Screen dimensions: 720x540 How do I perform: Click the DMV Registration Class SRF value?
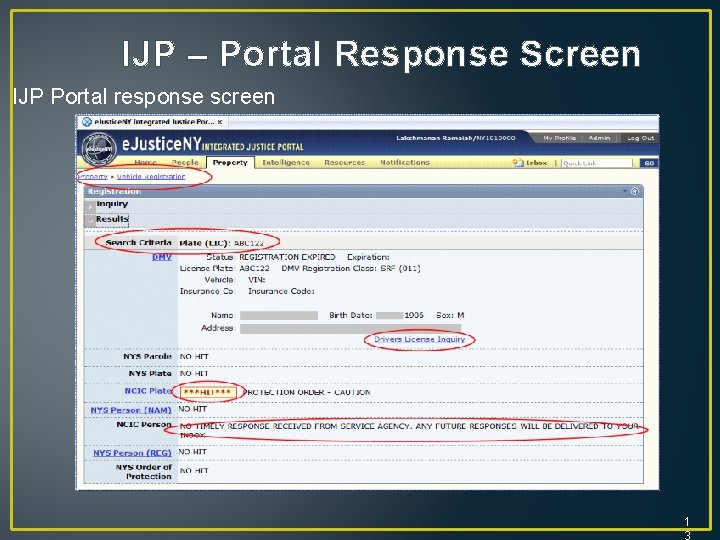(400, 269)
